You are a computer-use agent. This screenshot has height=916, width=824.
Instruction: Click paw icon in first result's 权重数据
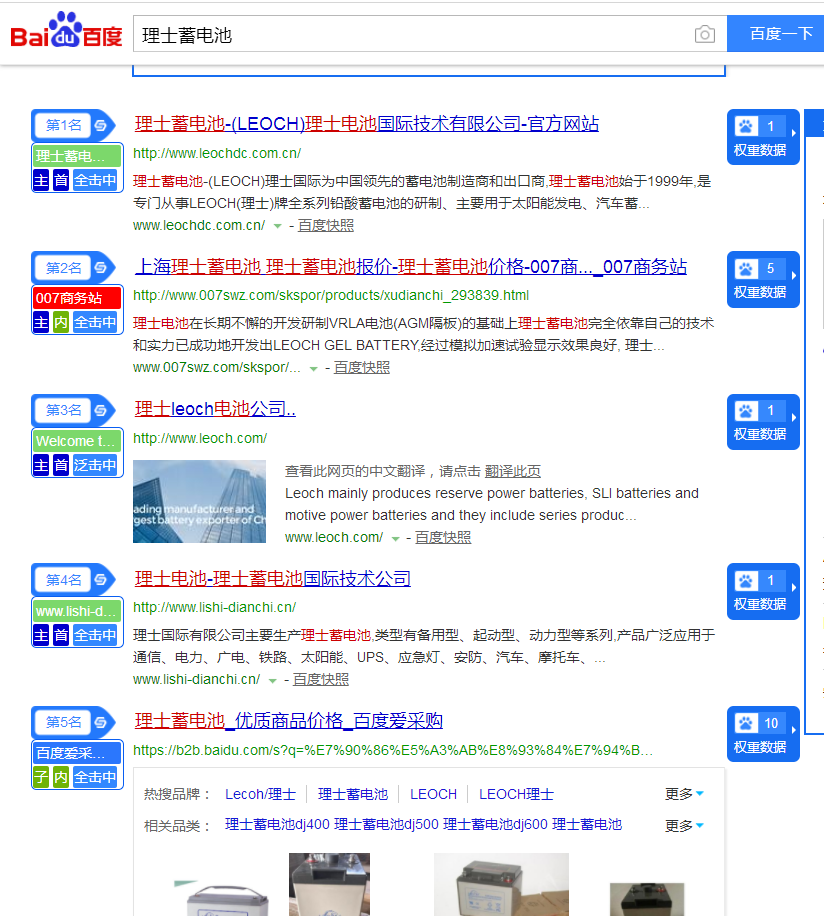pyautogui.click(x=746, y=126)
